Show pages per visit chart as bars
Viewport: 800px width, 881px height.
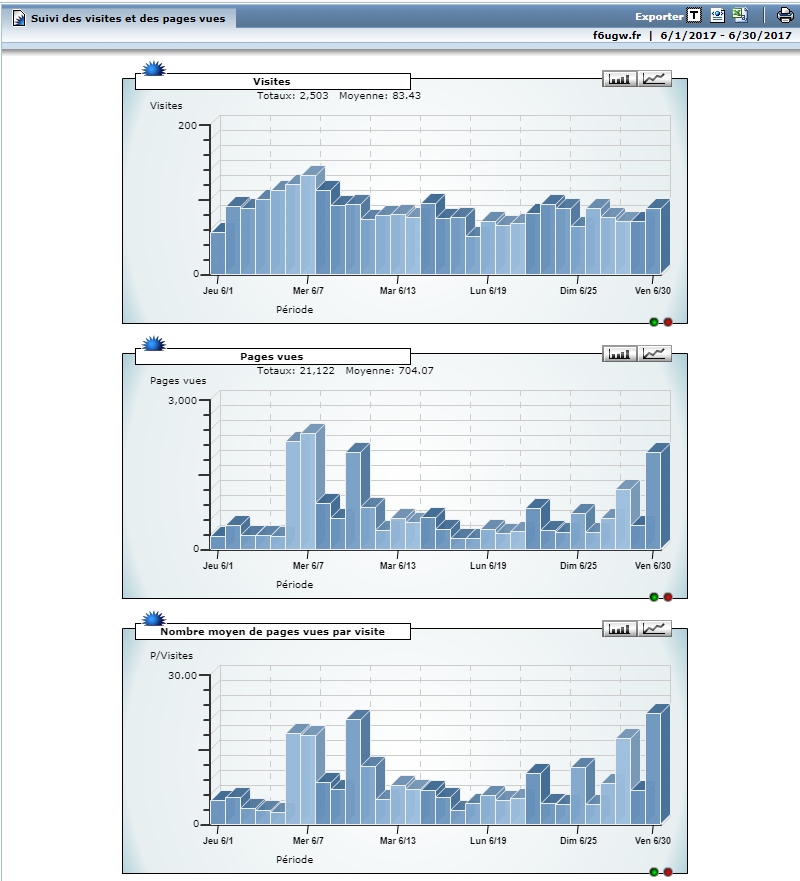[x=619, y=629]
